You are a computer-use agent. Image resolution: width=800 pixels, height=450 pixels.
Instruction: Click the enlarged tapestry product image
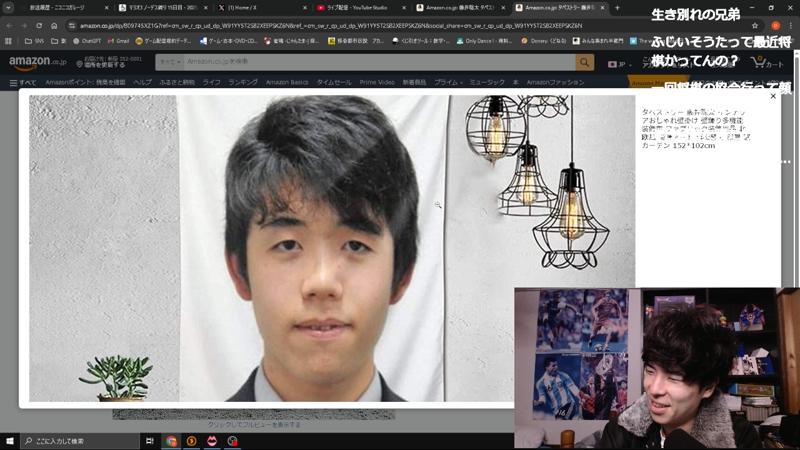click(332, 248)
